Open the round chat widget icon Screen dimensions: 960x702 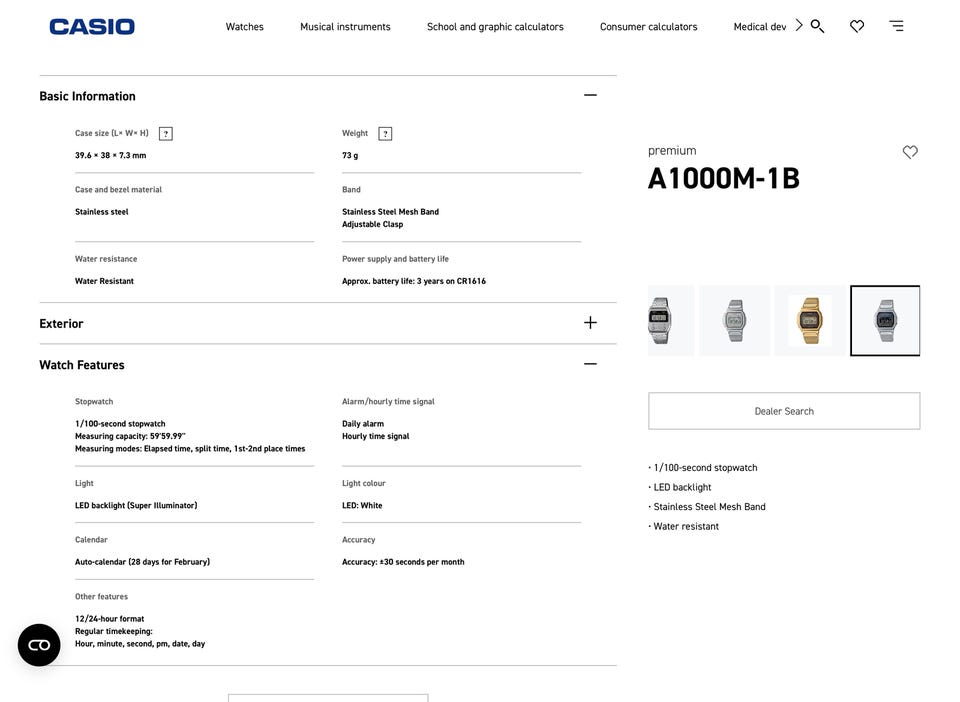[x=39, y=645]
